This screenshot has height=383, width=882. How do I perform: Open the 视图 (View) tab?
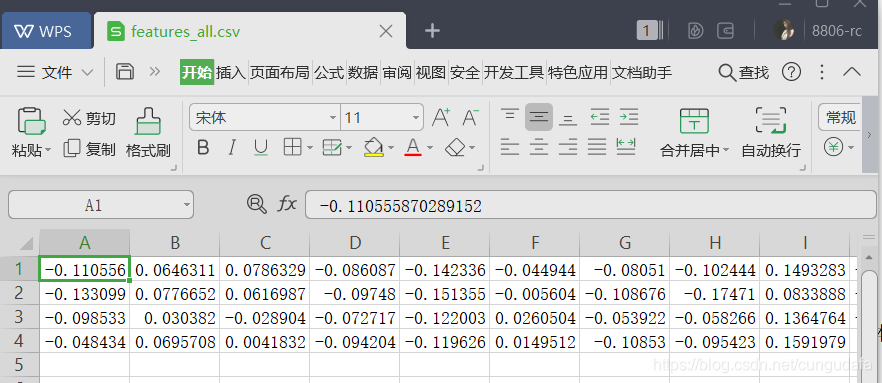point(431,73)
